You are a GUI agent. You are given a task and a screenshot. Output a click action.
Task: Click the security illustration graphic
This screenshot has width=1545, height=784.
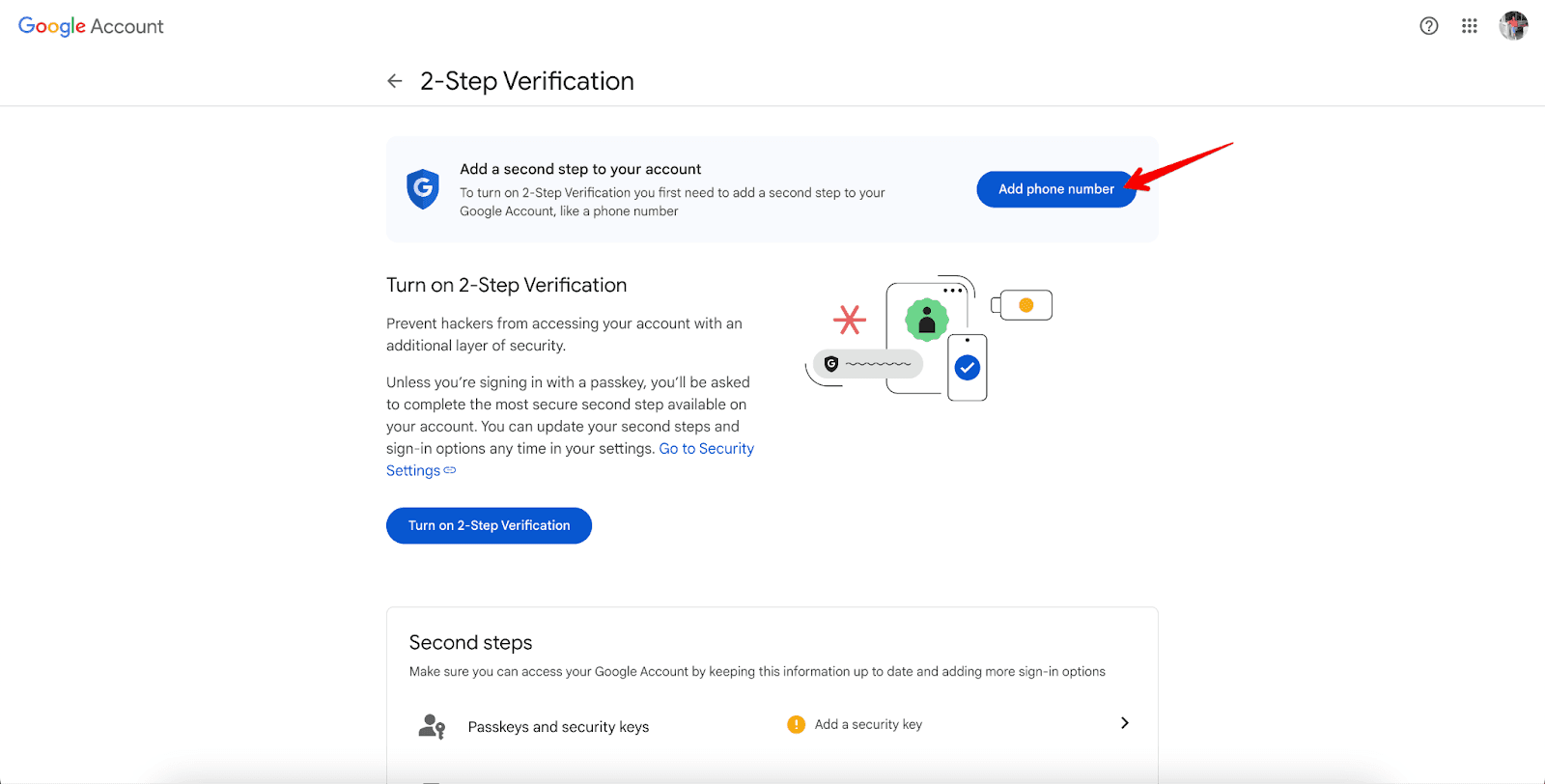(x=928, y=338)
